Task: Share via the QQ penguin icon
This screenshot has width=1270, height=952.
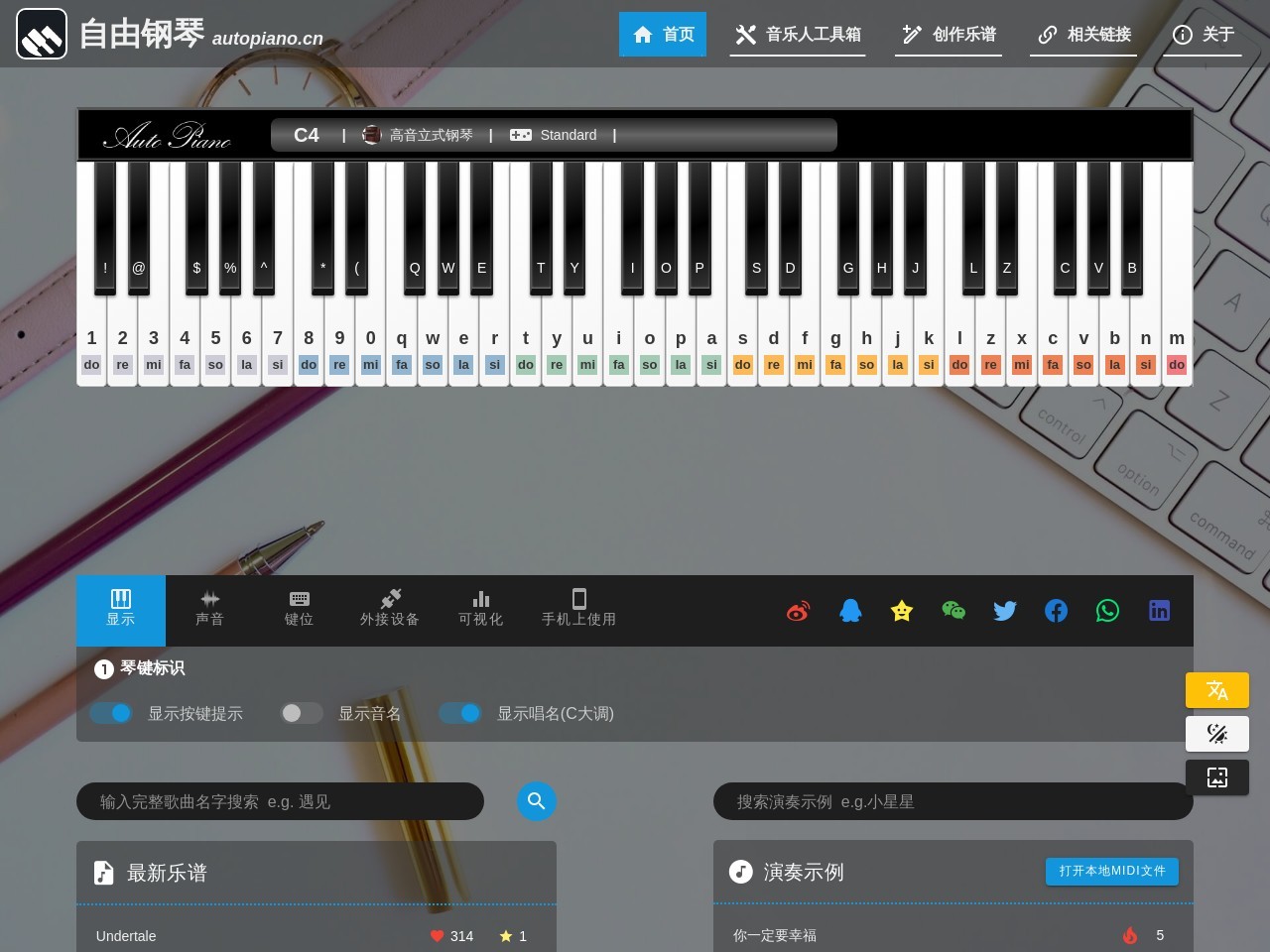Action: click(x=850, y=611)
